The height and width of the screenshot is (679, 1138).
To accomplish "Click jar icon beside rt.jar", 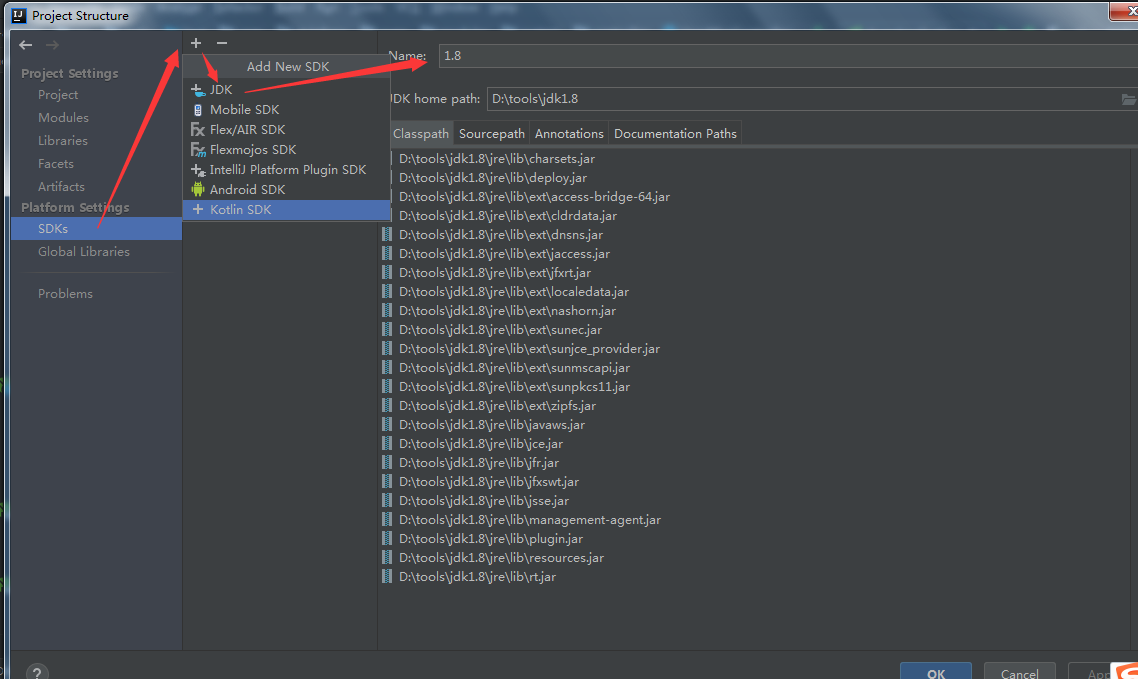I will point(387,577).
